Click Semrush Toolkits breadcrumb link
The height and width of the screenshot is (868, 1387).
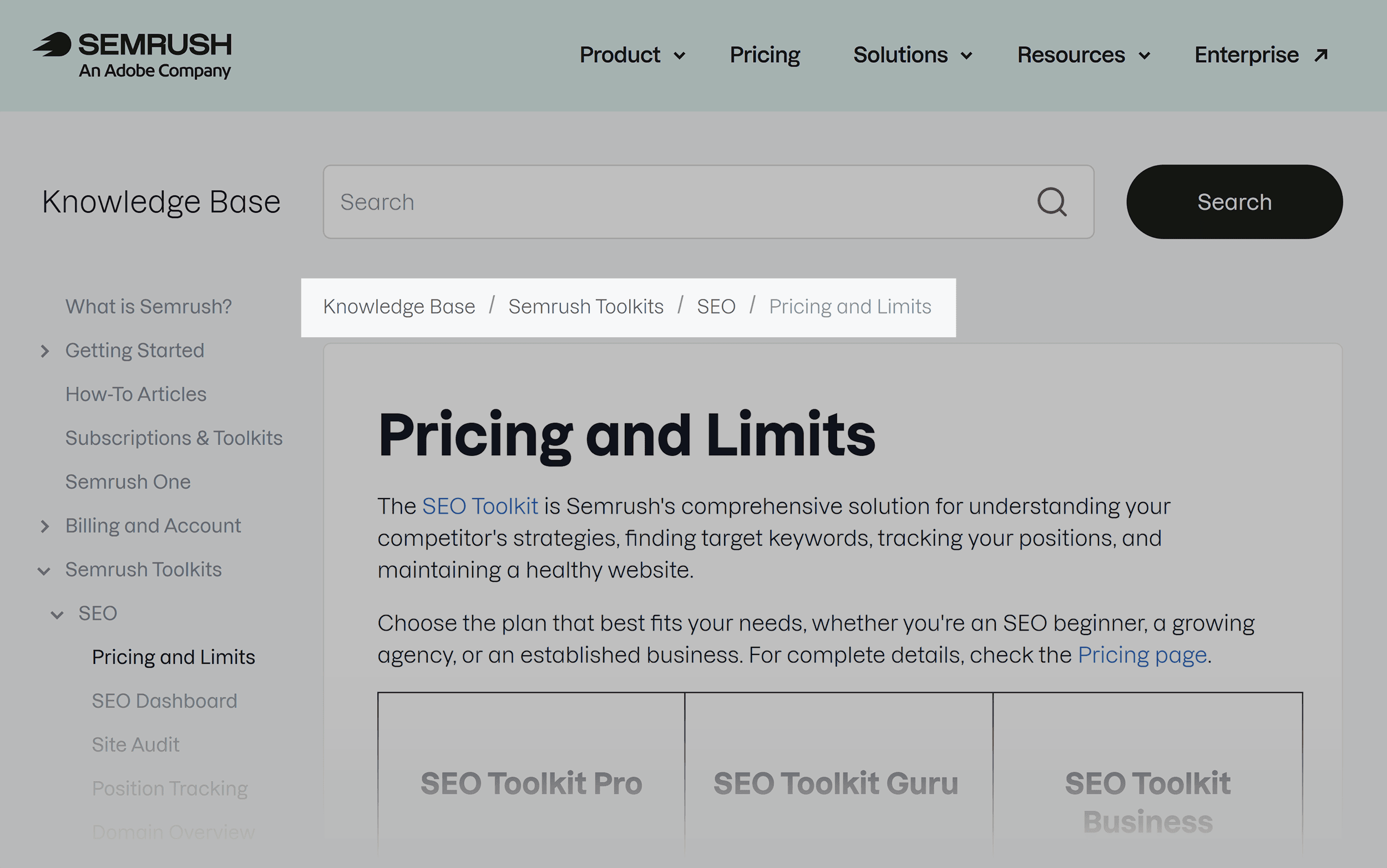pyautogui.click(x=585, y=307)
